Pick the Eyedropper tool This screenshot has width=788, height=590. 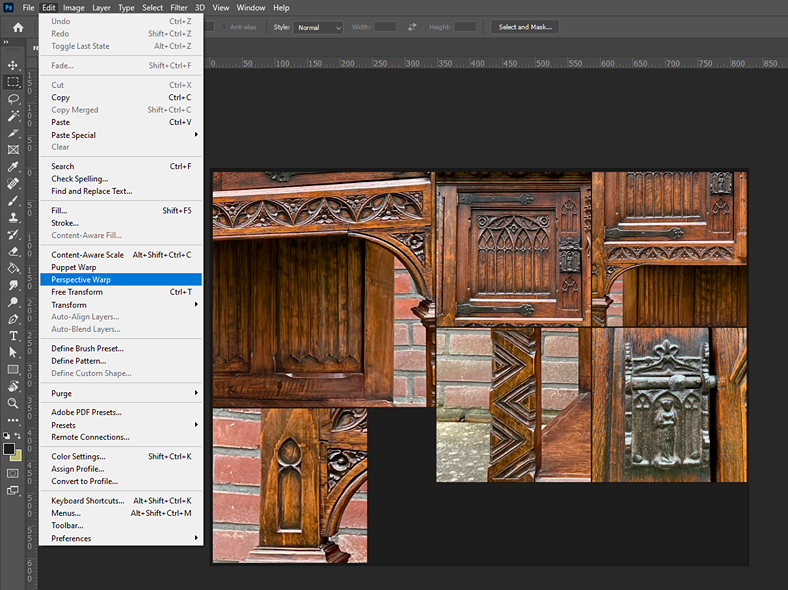coord(13,167)
